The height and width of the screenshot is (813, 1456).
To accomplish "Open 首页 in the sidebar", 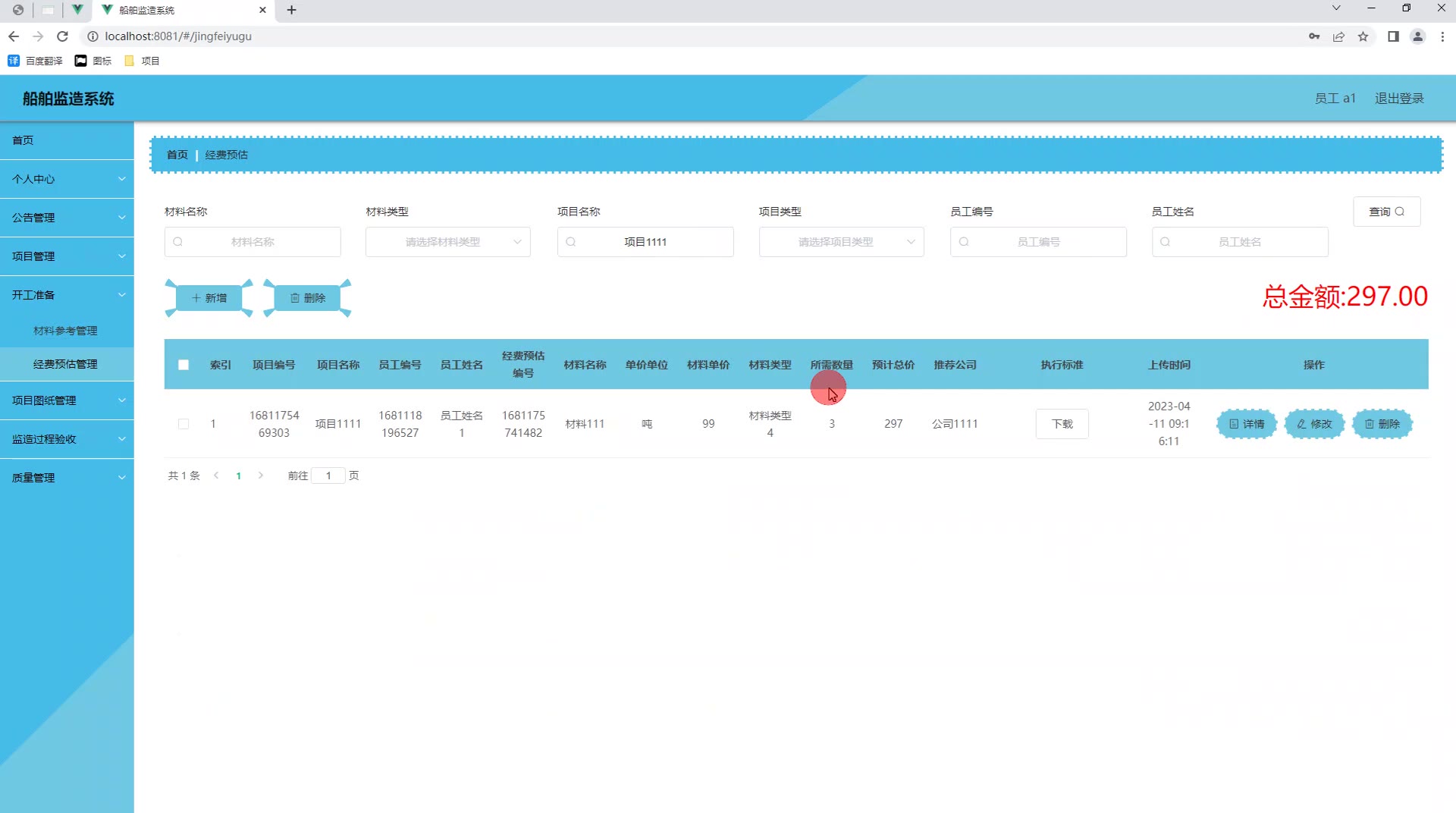I will tap(67, 140).
